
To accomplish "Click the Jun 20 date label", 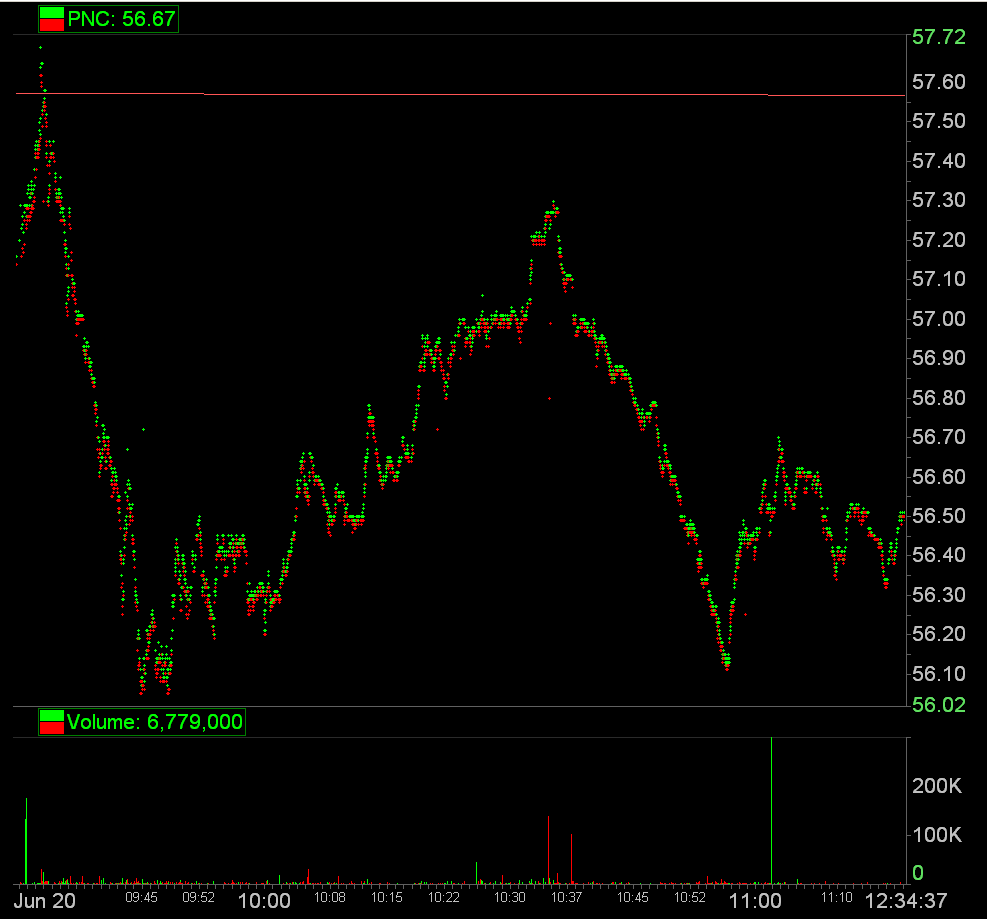I will tap(44, 901).
